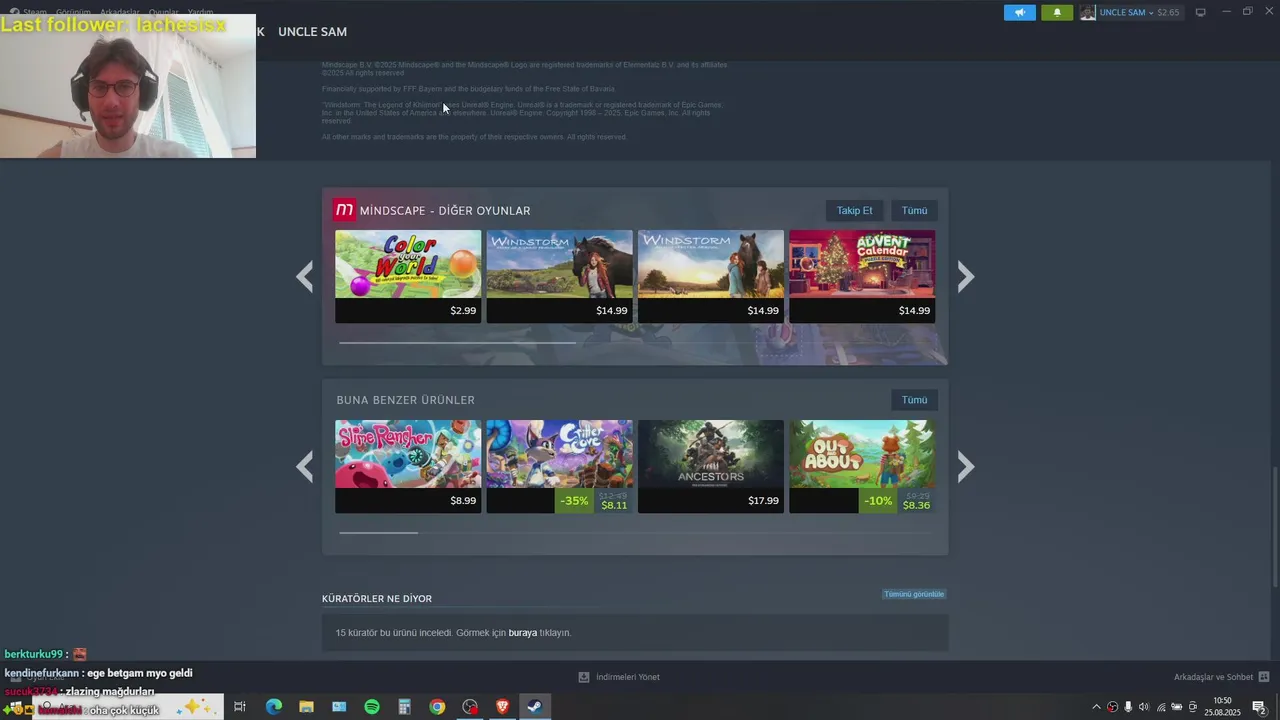Show previous similar products with left arrow

click(305, 466)
